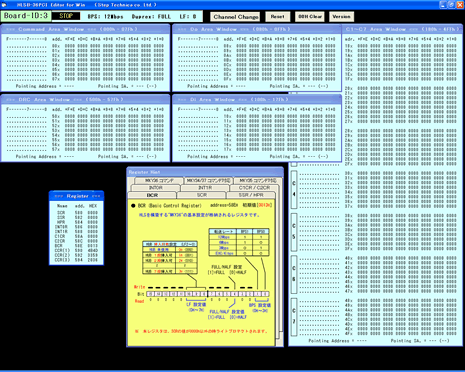Click the BCR row in Register window
465x372 pixels.
(x=76, y=246)
